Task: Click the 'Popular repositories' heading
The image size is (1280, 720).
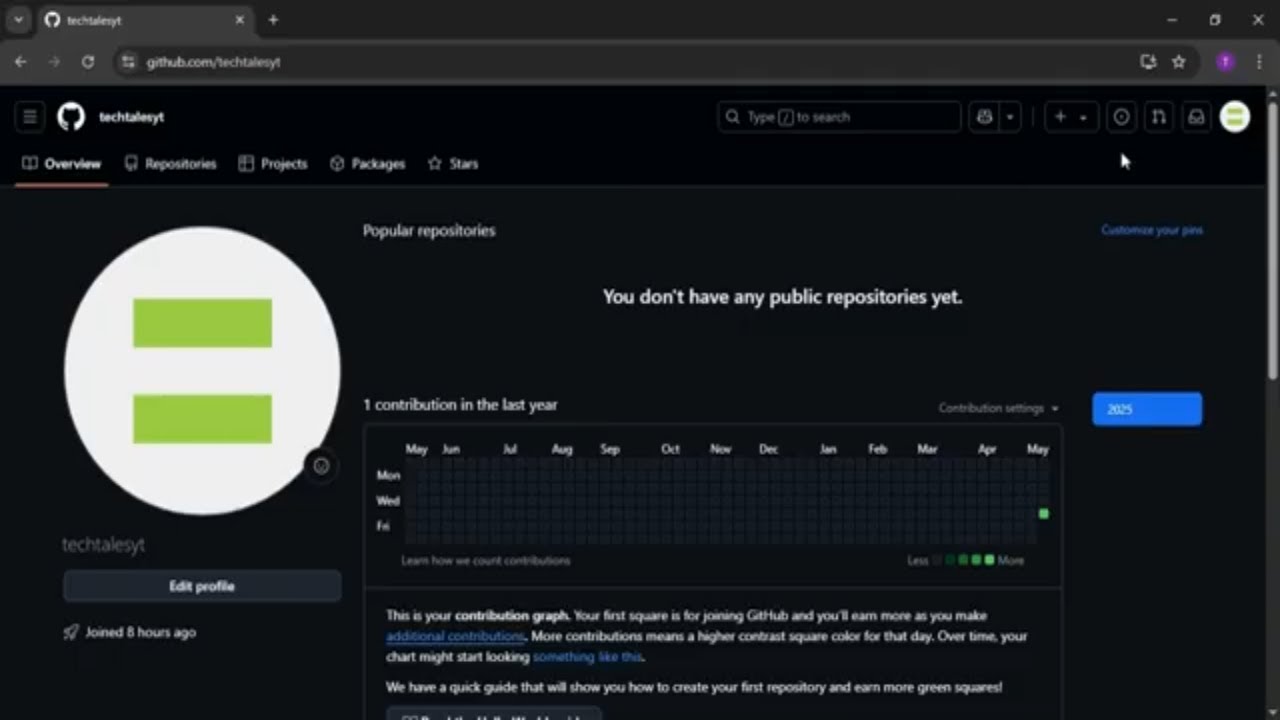Action: [429, 231]
